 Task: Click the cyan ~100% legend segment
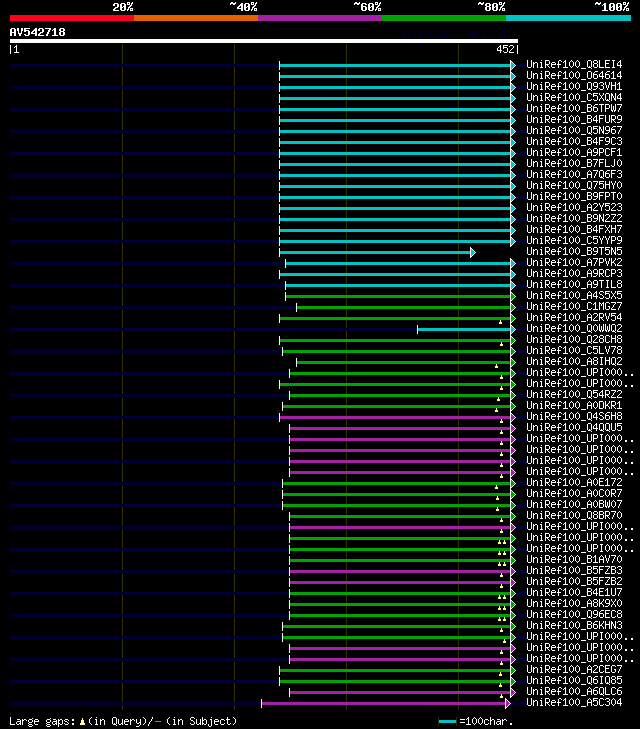click(568, 18)
